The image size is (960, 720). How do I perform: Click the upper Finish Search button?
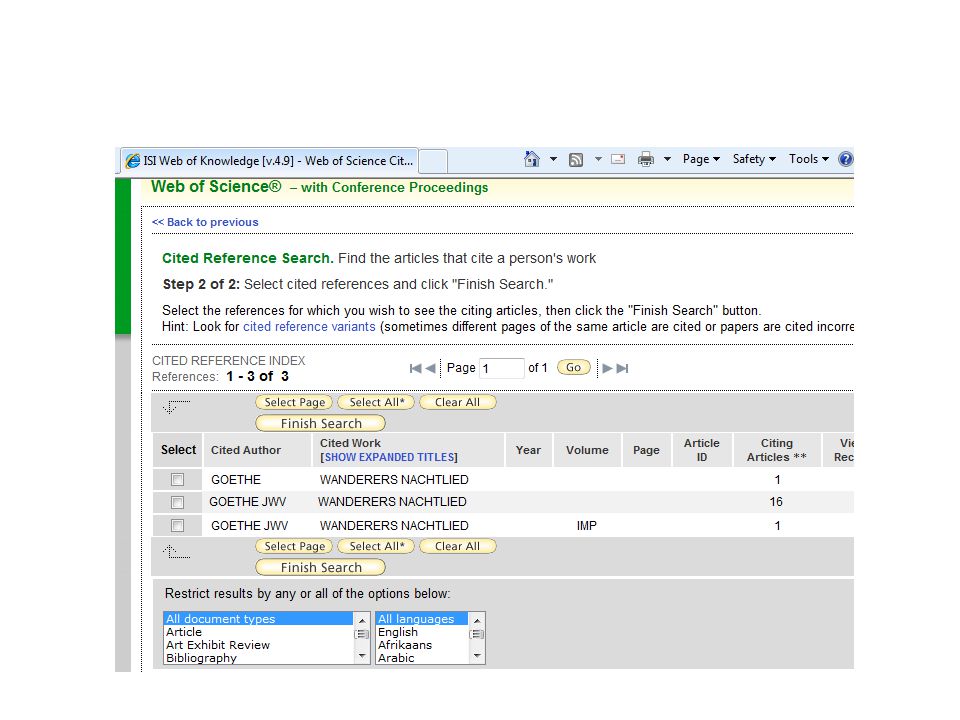click(321, 423)
